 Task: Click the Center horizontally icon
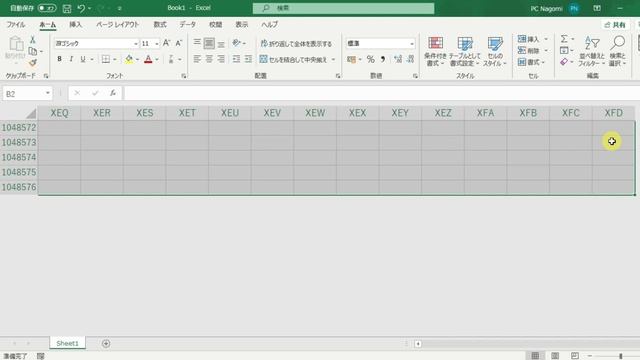[x=209, y=60]
